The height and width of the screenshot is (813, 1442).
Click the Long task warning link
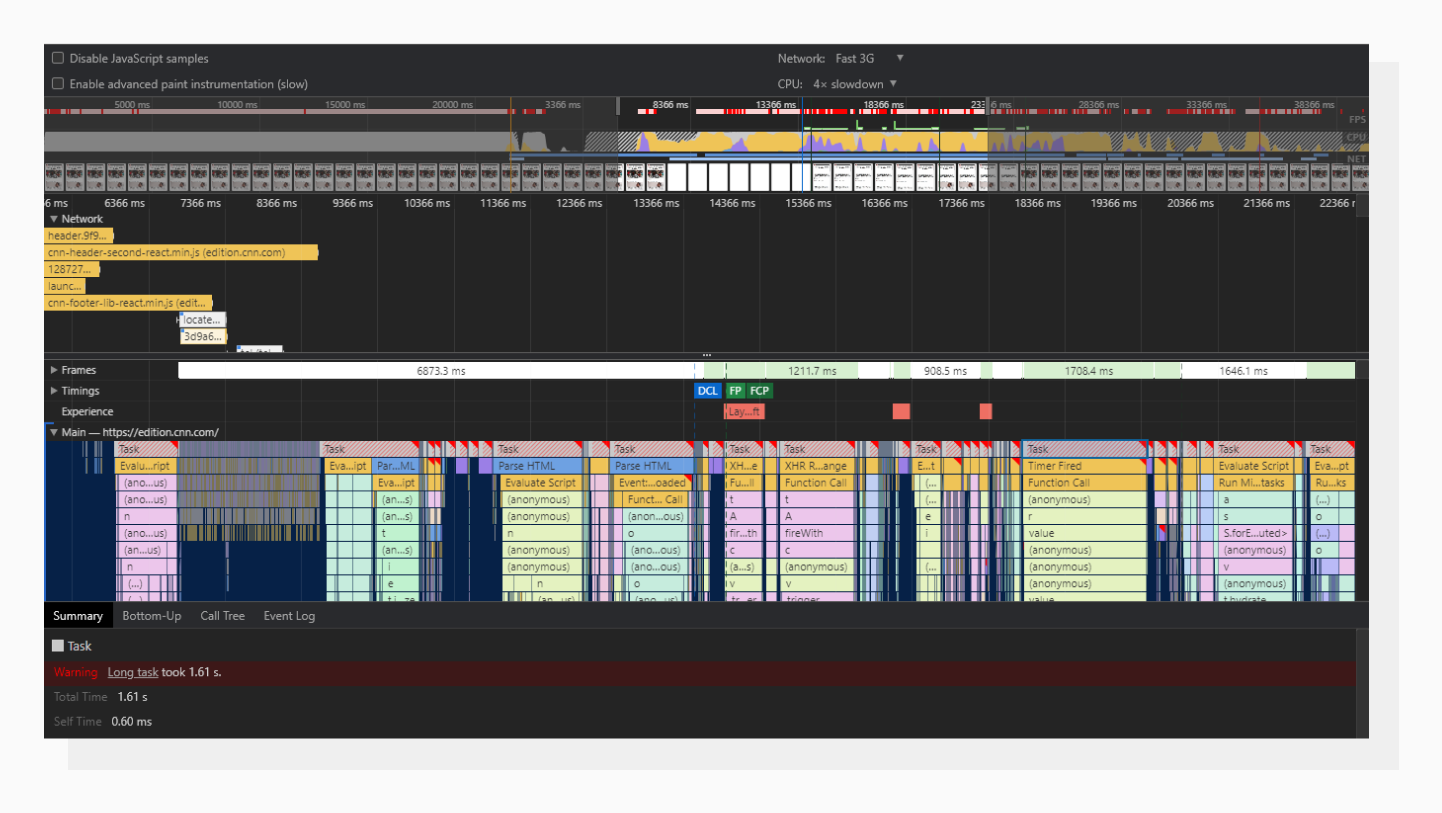(133, 672)
